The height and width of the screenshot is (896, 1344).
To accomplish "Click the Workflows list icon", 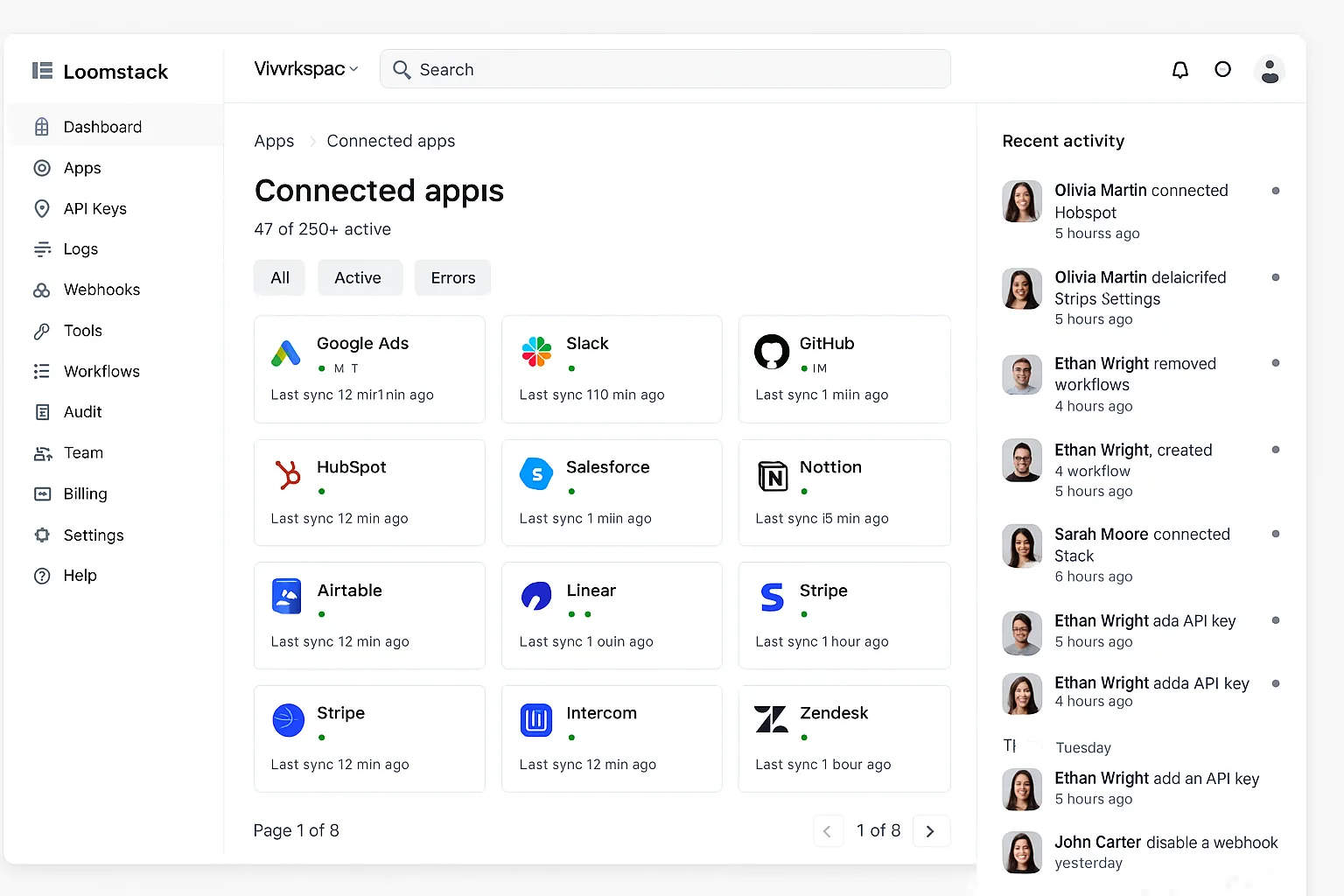I will (42, 371).
